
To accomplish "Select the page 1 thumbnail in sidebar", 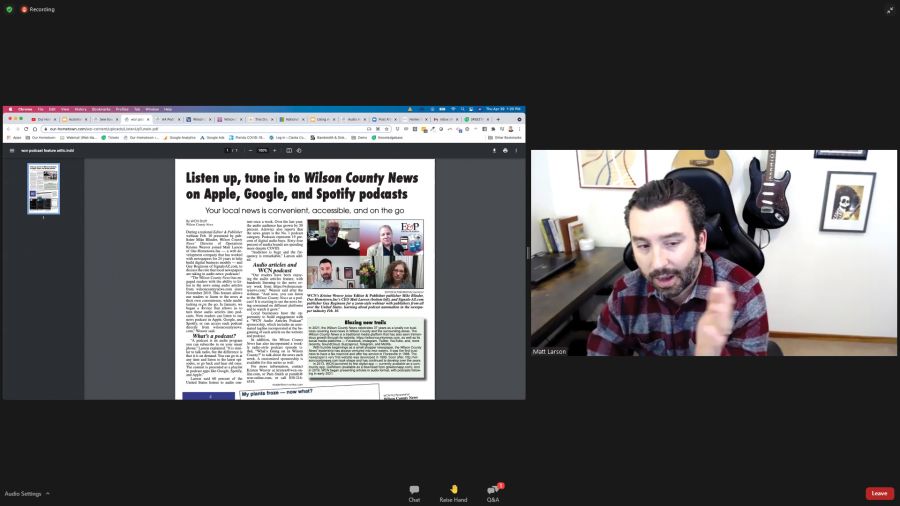I will coord(44,188).
